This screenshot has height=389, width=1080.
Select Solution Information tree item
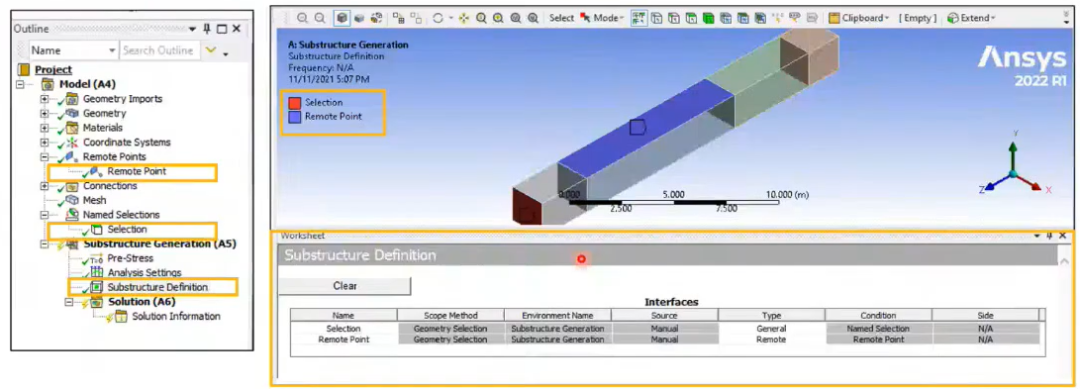pyautogui.click(x=176, y=316)
